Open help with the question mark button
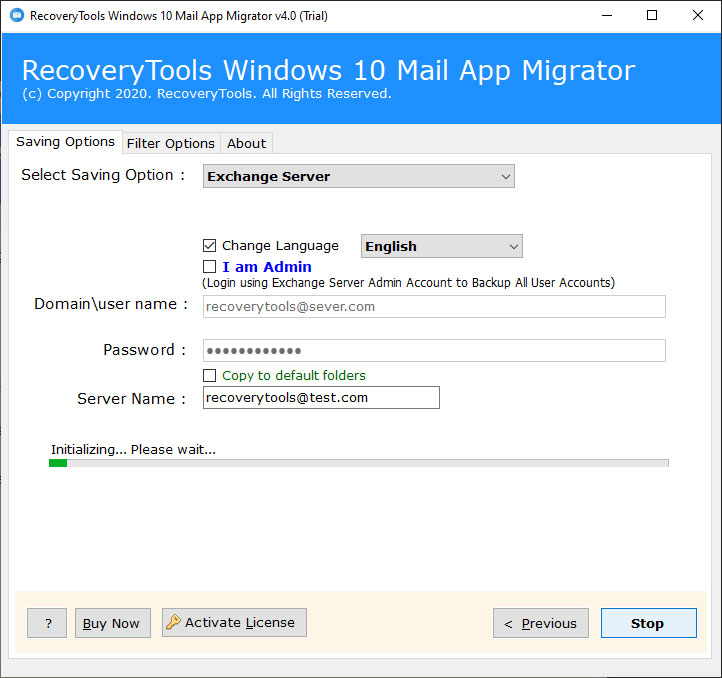The height and width of the screenshot is (678, 722). coord(47,623)
